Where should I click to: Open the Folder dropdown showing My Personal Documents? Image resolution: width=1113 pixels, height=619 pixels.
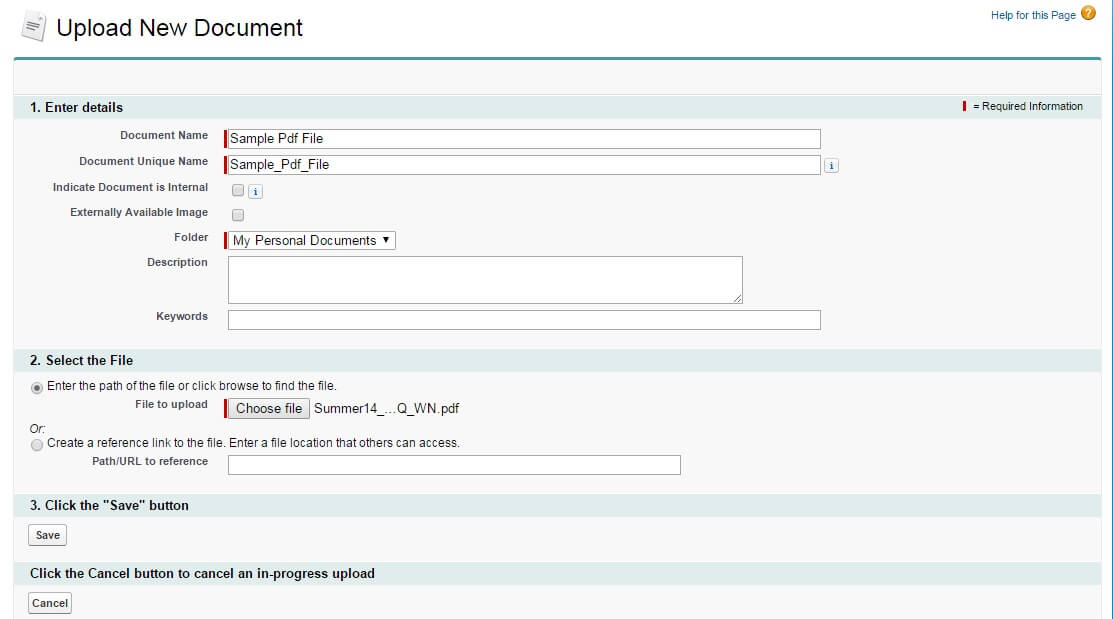[x=309, y=240]
